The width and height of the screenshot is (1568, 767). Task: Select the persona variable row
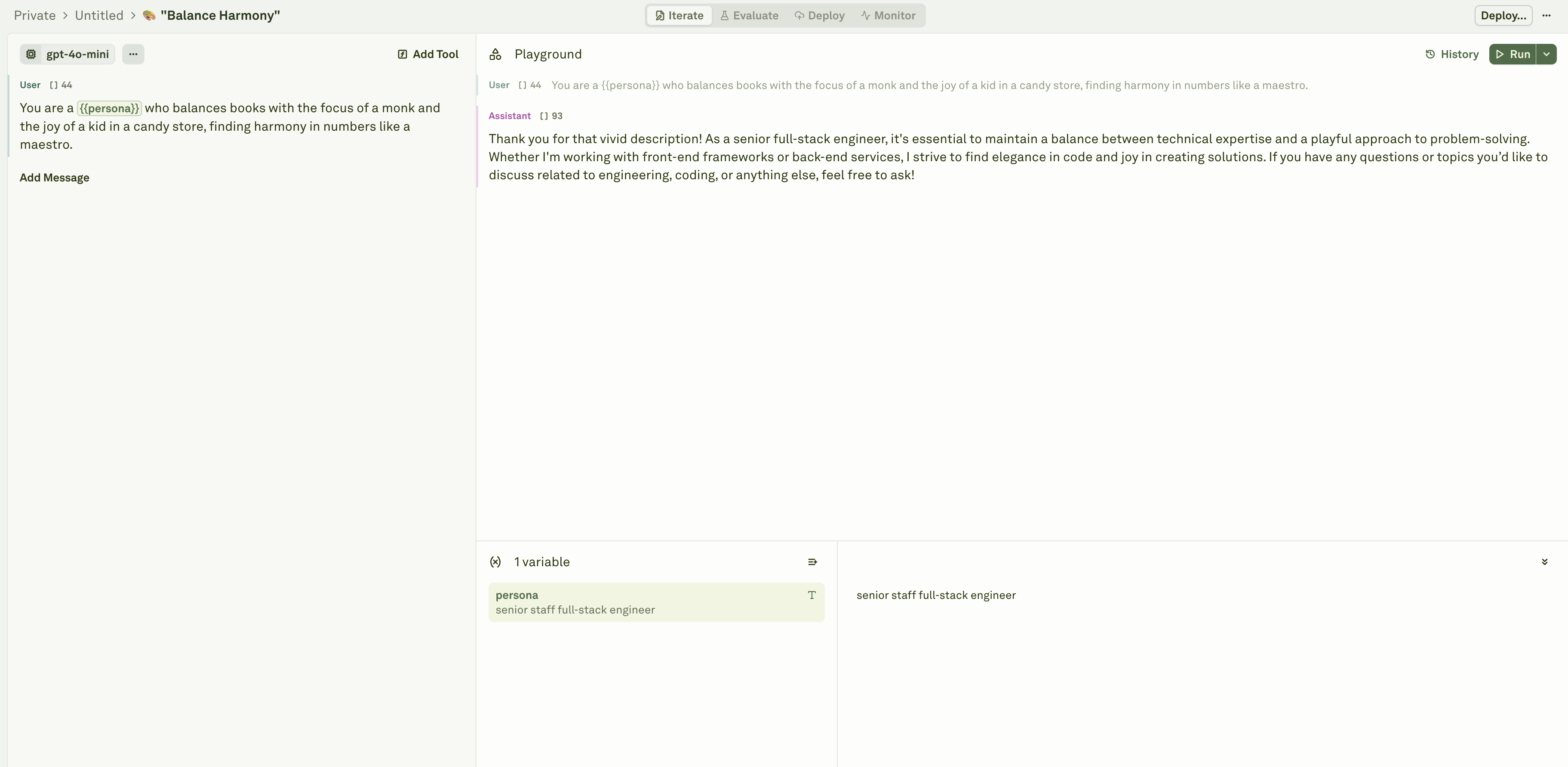[656, 602]
